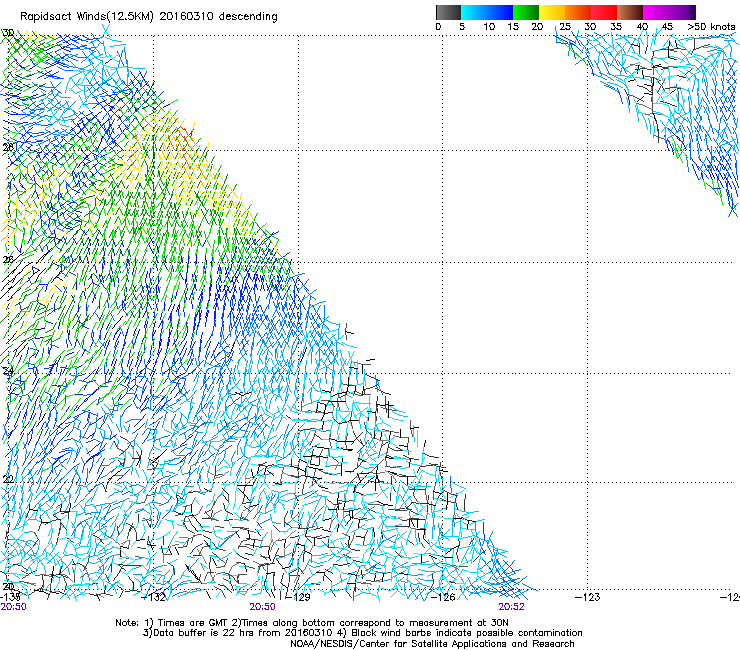Click the '25' legend scale label

pos(565,27)
